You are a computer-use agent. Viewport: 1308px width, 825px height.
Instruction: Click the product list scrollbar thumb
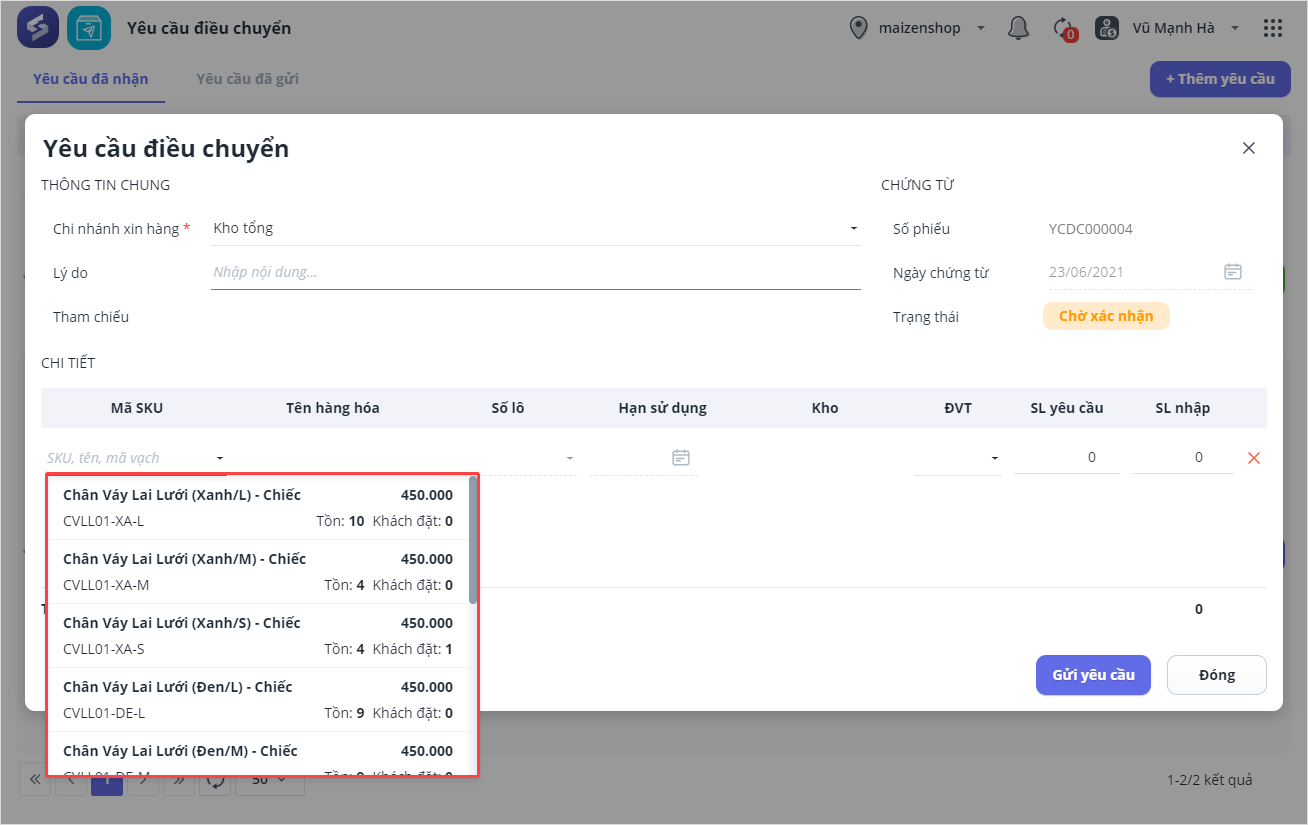point(473,540)
